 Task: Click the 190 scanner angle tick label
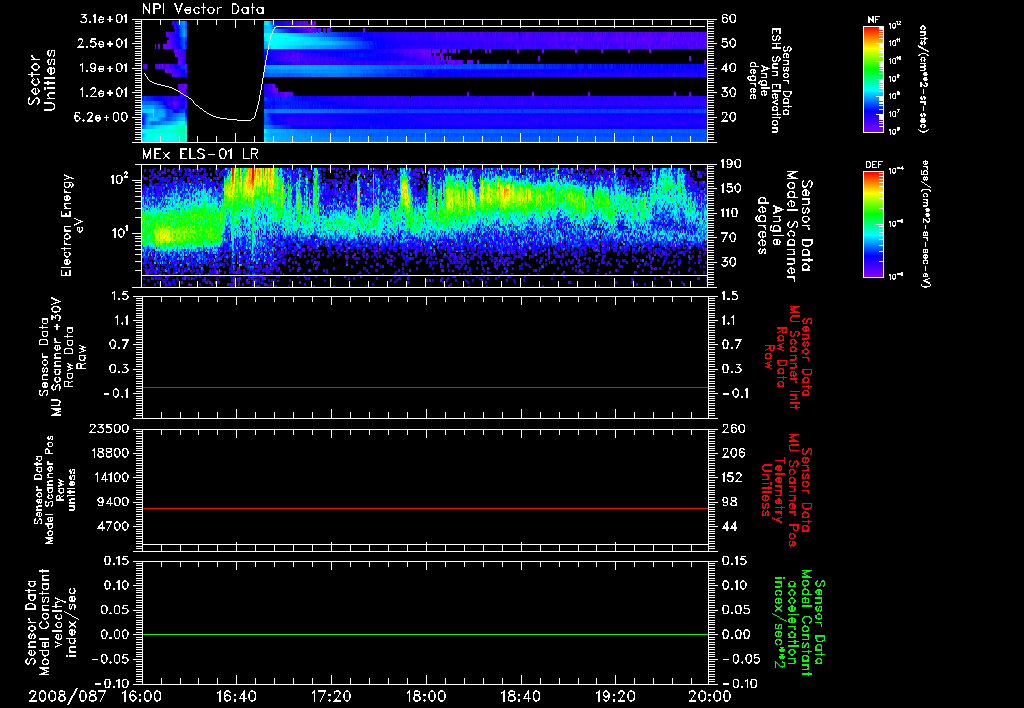point(731,164)
